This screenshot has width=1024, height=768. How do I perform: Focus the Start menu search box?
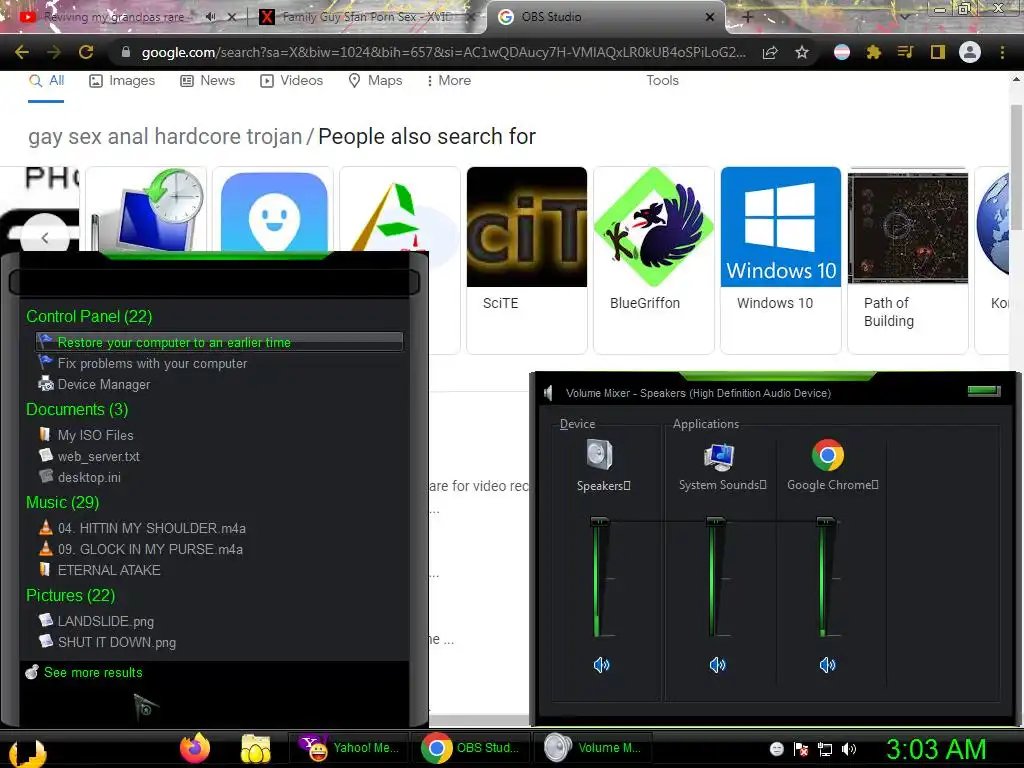pos(214,282)
